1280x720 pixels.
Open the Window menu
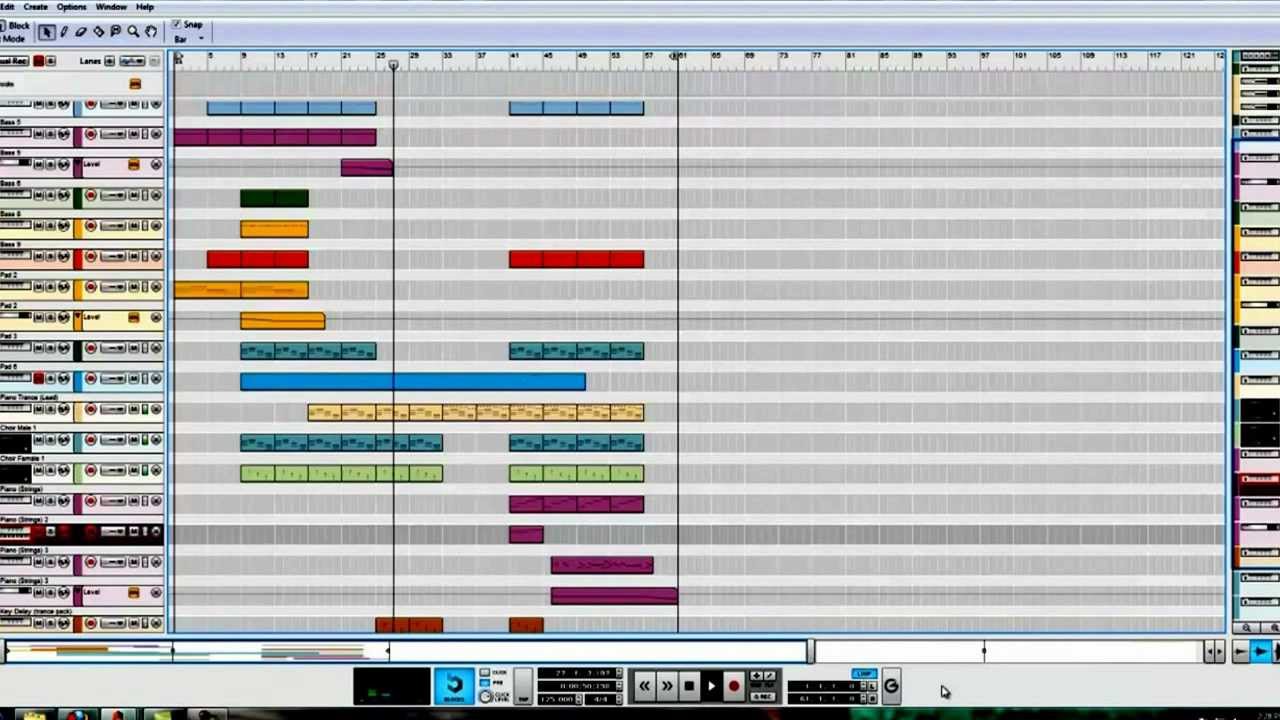[111, 7]
